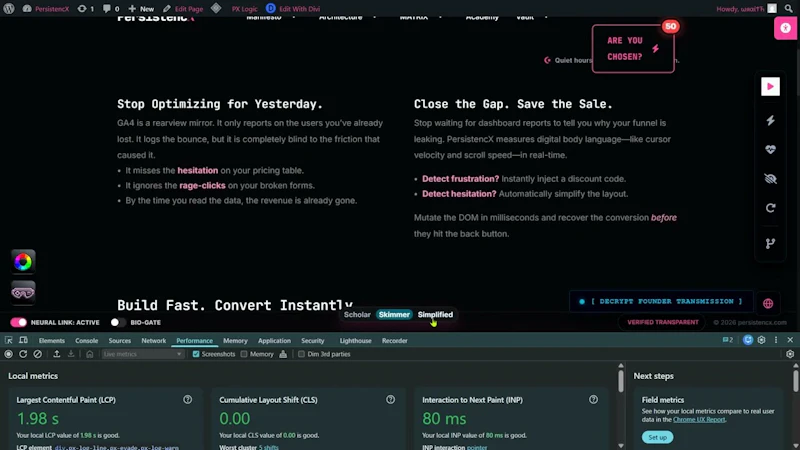The width and height of the screenshot is (800, 450).
Task: Click the diamond icon in admin bar
Action: coord(216,8)
